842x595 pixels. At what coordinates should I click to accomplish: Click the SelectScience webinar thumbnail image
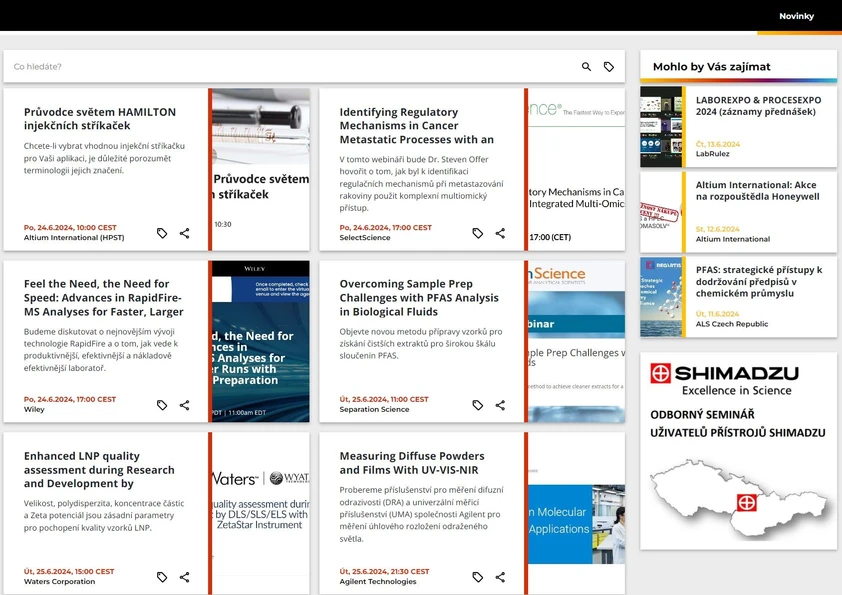(x=576, y=169)
